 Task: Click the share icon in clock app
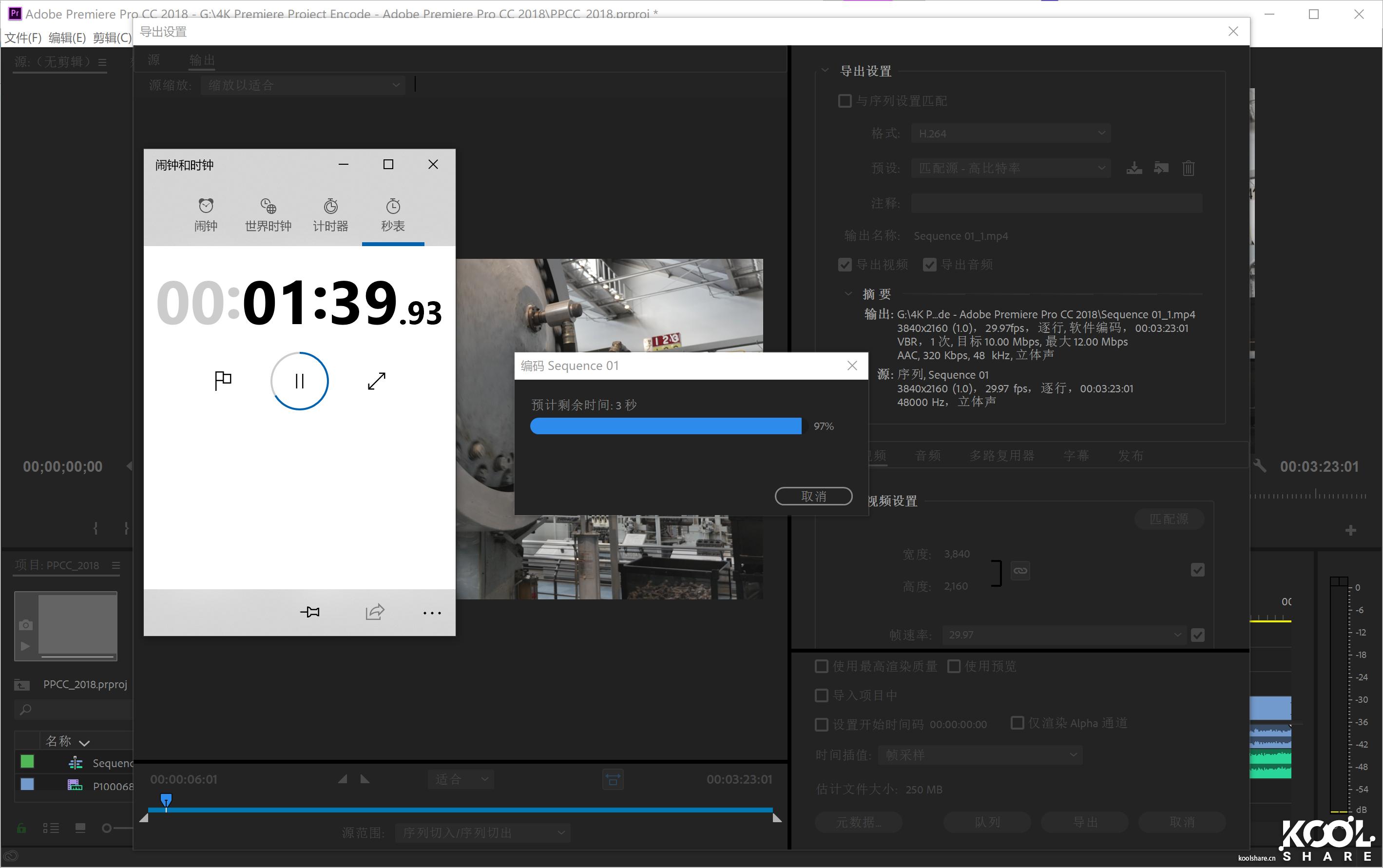[x=374, y=612]
